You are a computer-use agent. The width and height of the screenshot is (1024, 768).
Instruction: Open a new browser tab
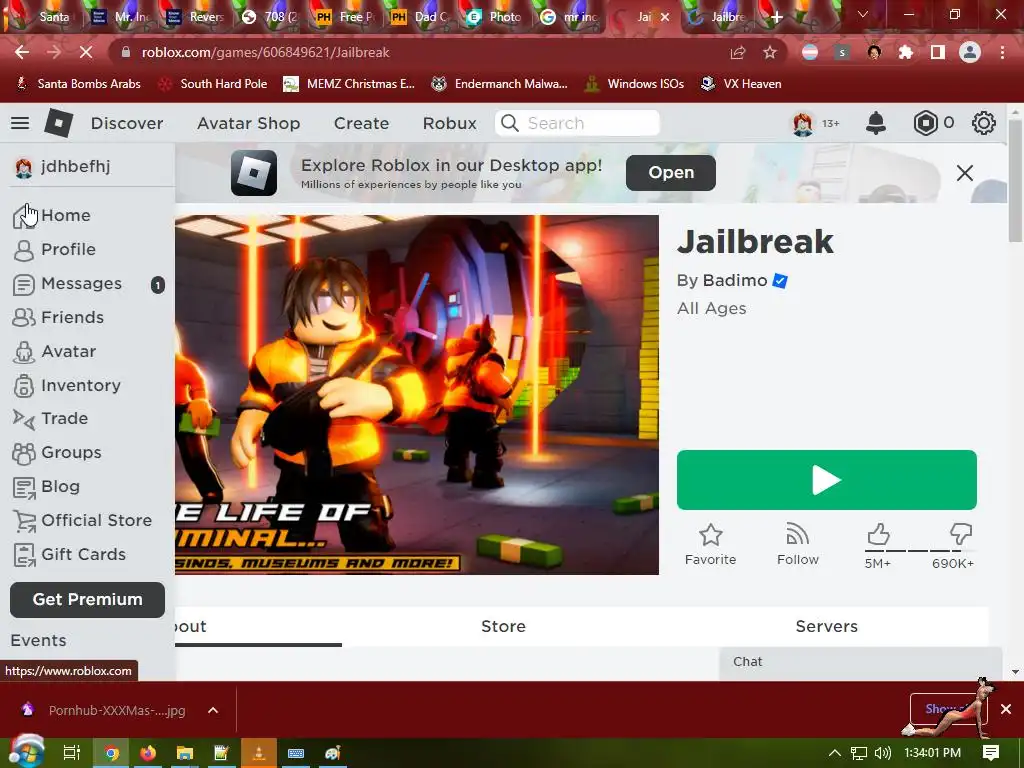(776, 17)
